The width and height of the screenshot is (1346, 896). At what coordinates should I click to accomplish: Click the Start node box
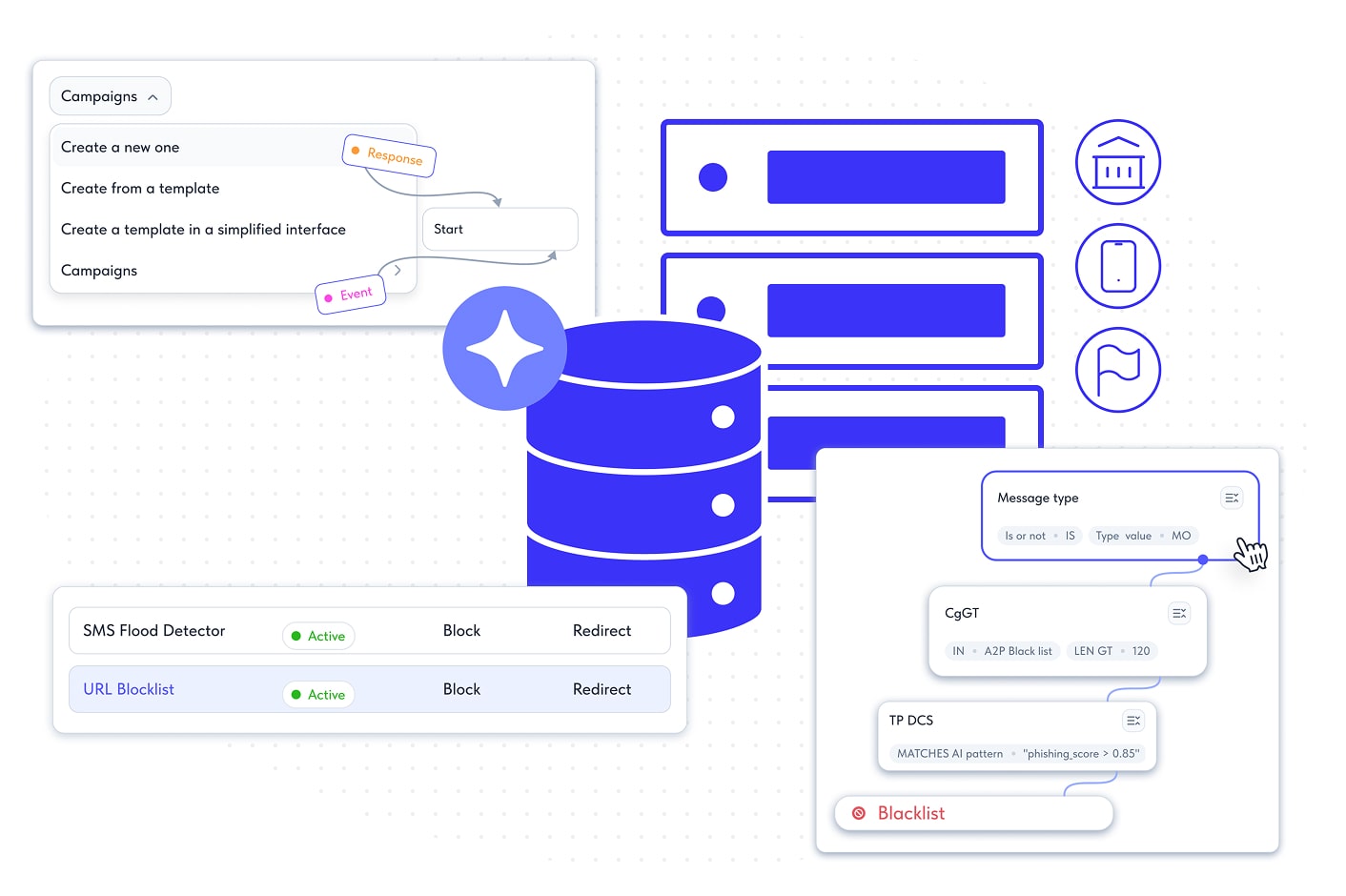click(x=500, y=230)
